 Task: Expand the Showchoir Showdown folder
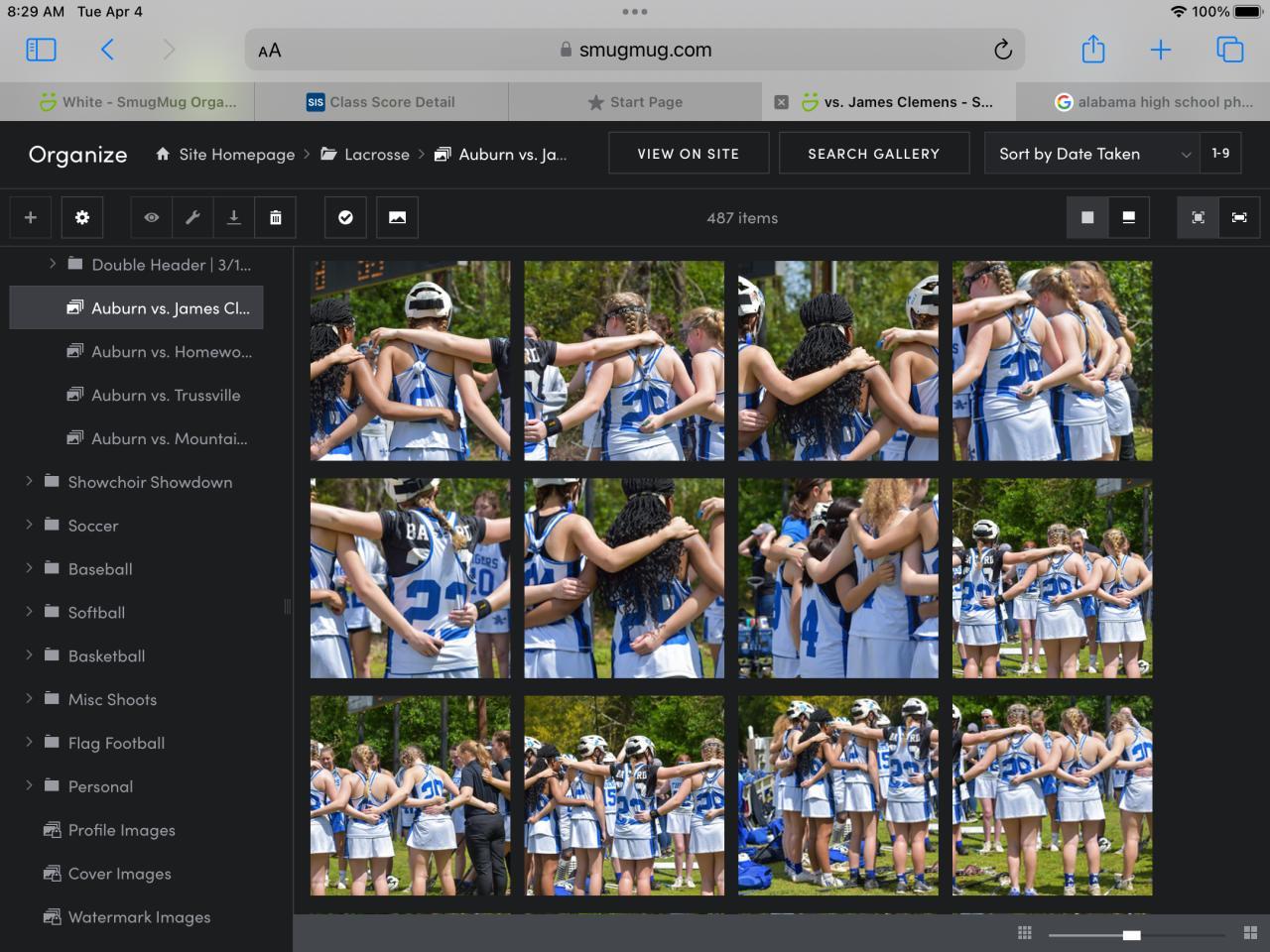(x=29, y=481)
